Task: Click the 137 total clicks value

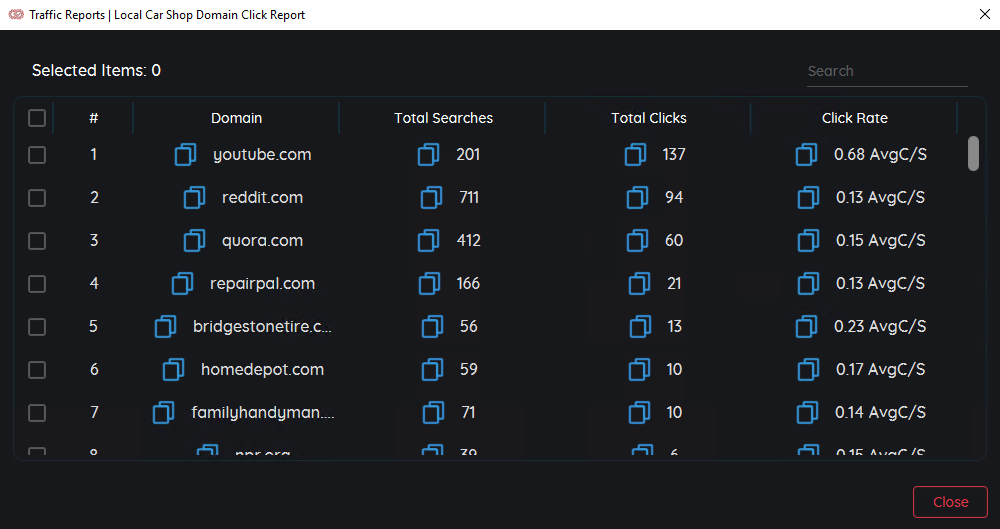Action: pos(674,154)
